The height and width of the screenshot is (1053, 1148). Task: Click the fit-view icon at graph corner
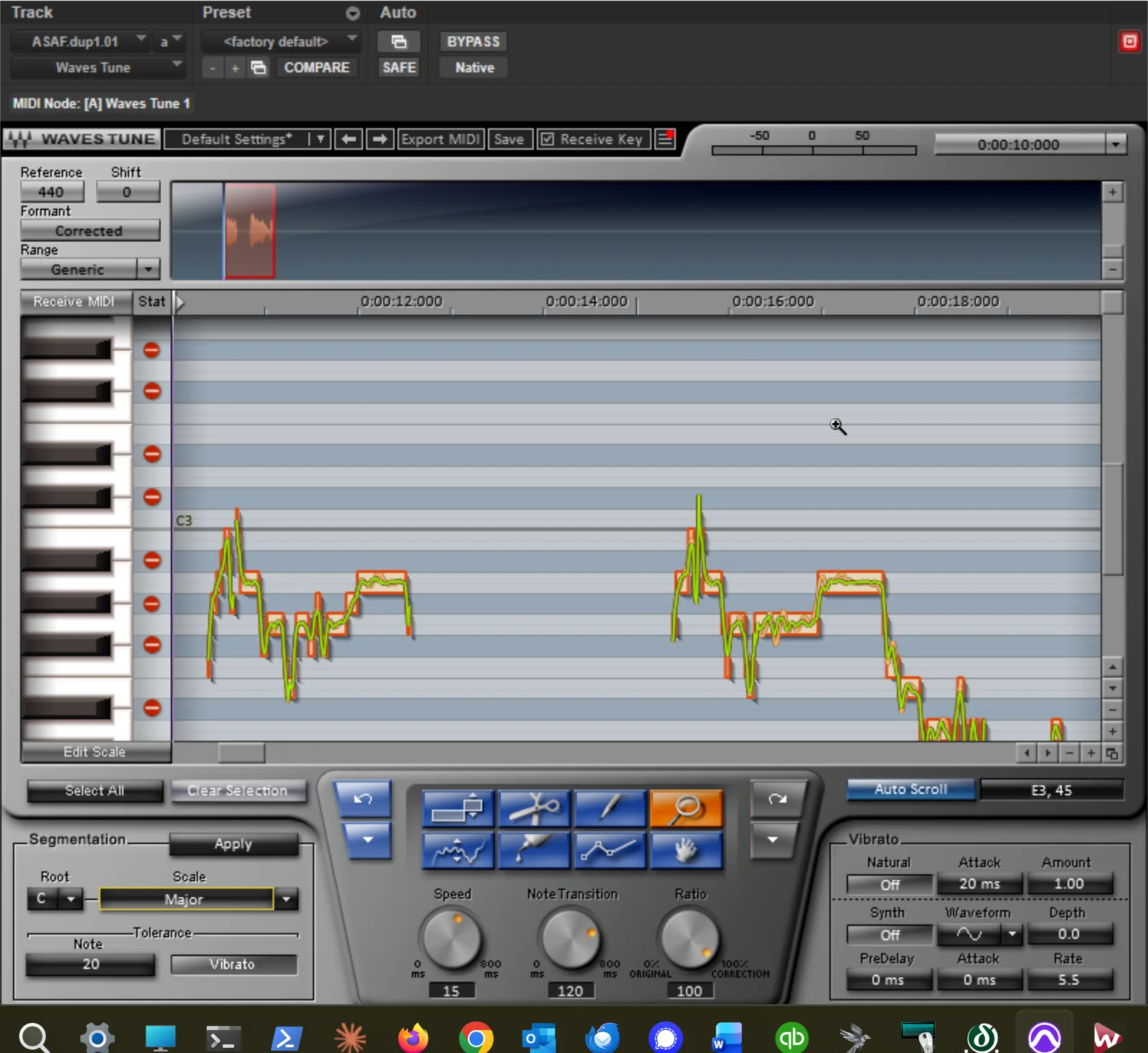click(1112, 753)
